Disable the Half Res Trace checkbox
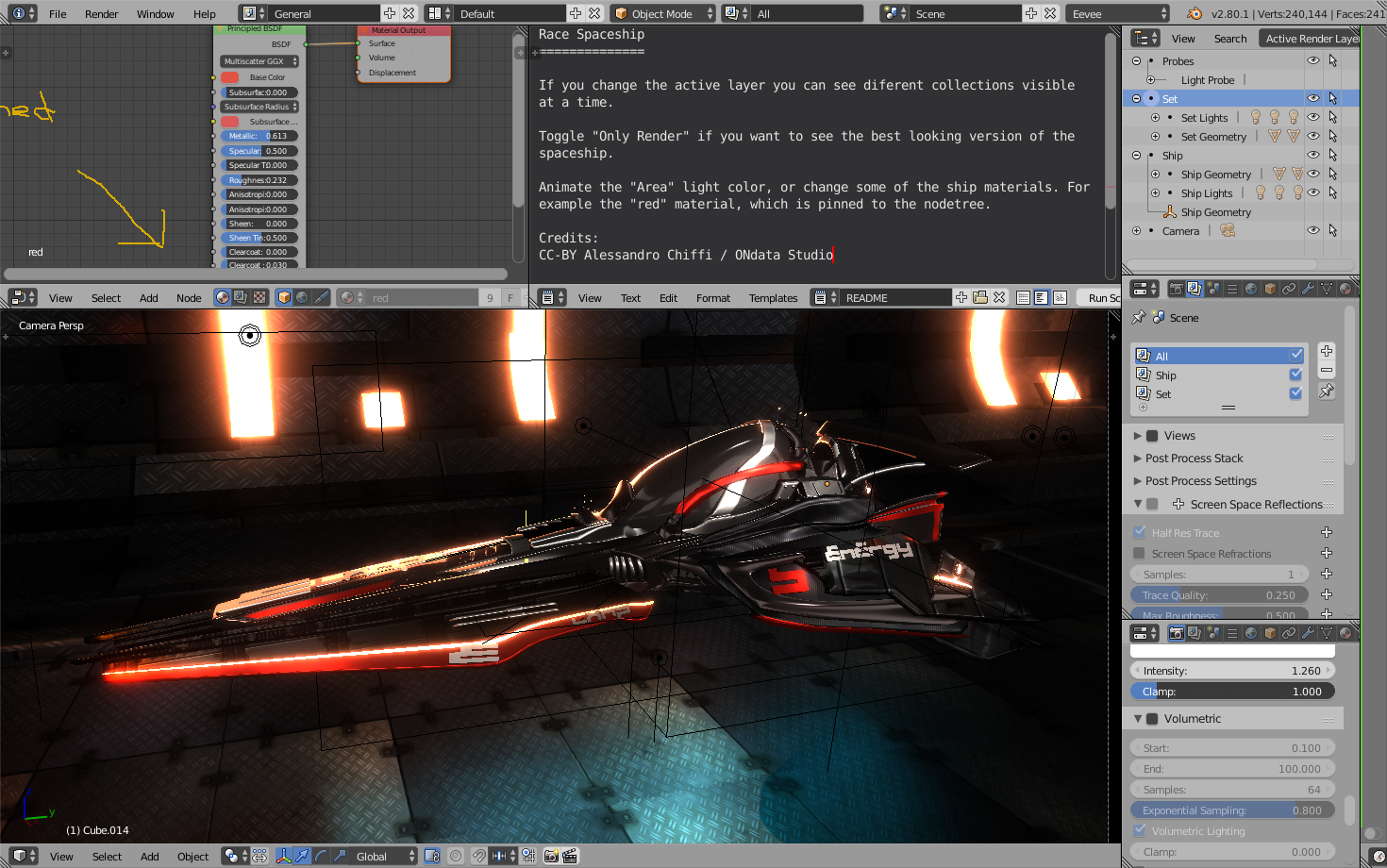This screenshot has width=1387, height=868. click(1140, 532)
